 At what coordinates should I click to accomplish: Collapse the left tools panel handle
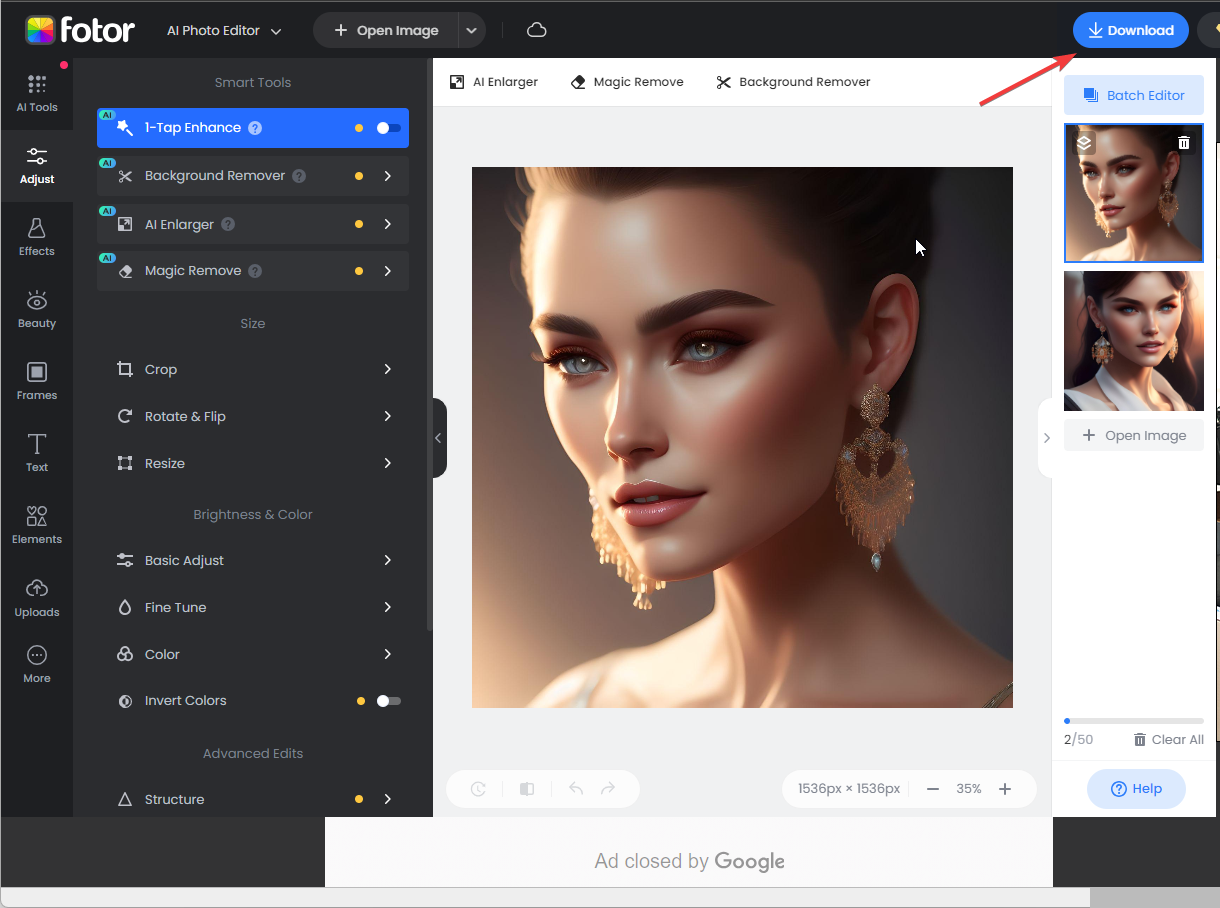(439, 438)
